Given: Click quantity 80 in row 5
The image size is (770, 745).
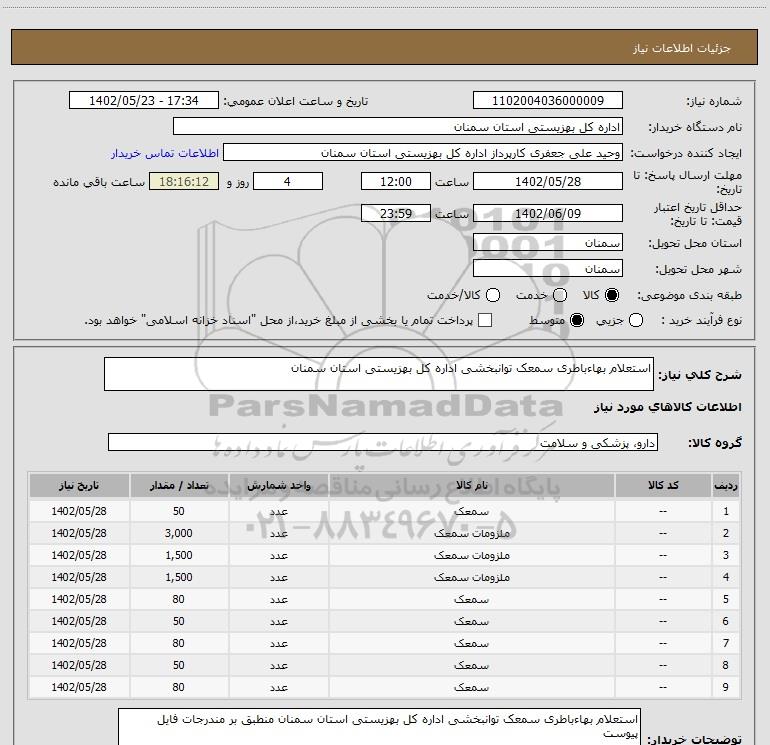Looking at the screenshot, I should pyautogui.click(x=179, y=599).
